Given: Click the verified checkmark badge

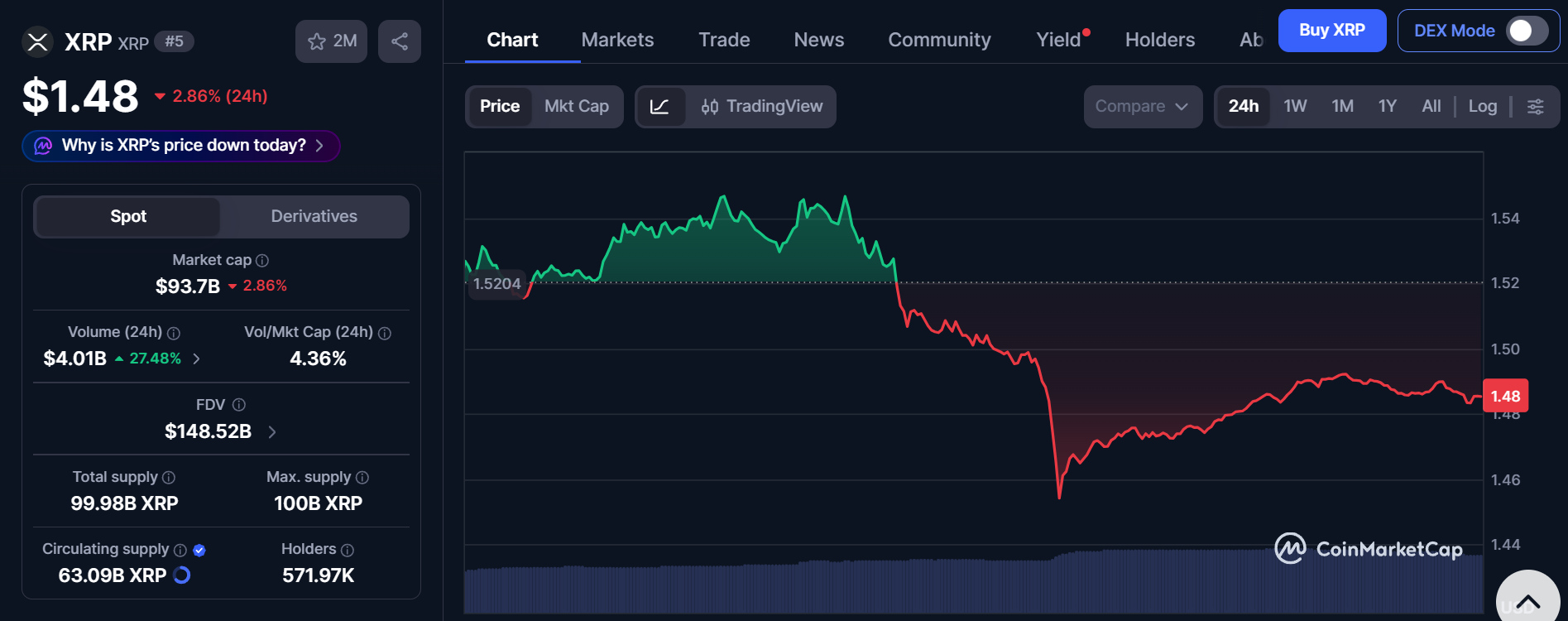Looking at the screenshot, I should (199, 550).
